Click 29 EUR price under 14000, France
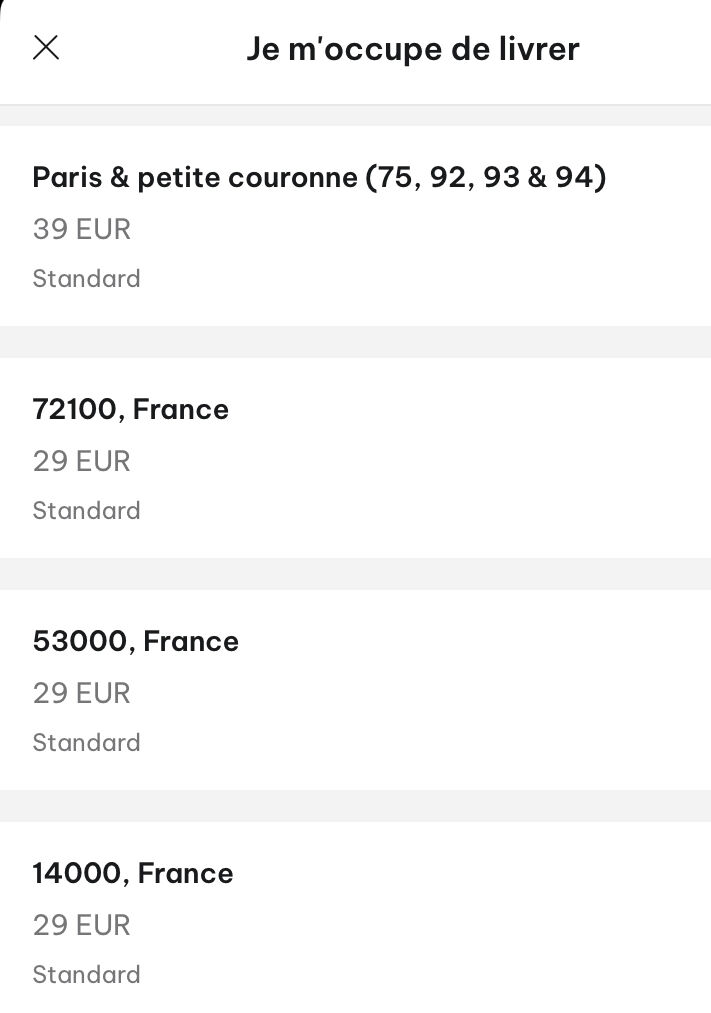Viewport: 711px width, 1013px height. pos(81,925)
